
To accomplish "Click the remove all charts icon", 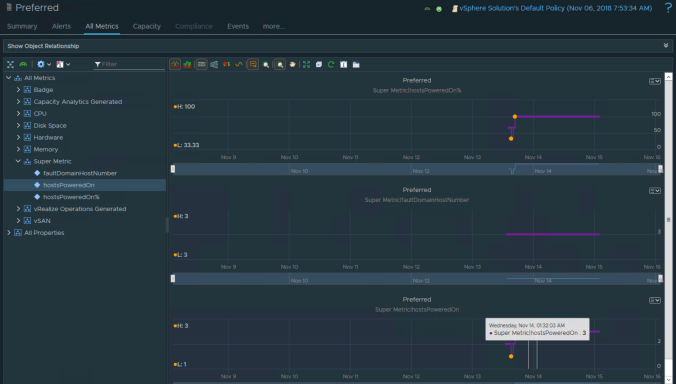I will pyautogui.click(x=319, y=65).
